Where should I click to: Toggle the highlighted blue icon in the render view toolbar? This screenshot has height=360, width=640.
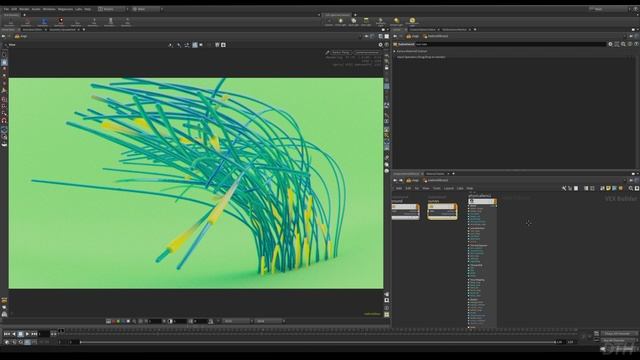195,45
